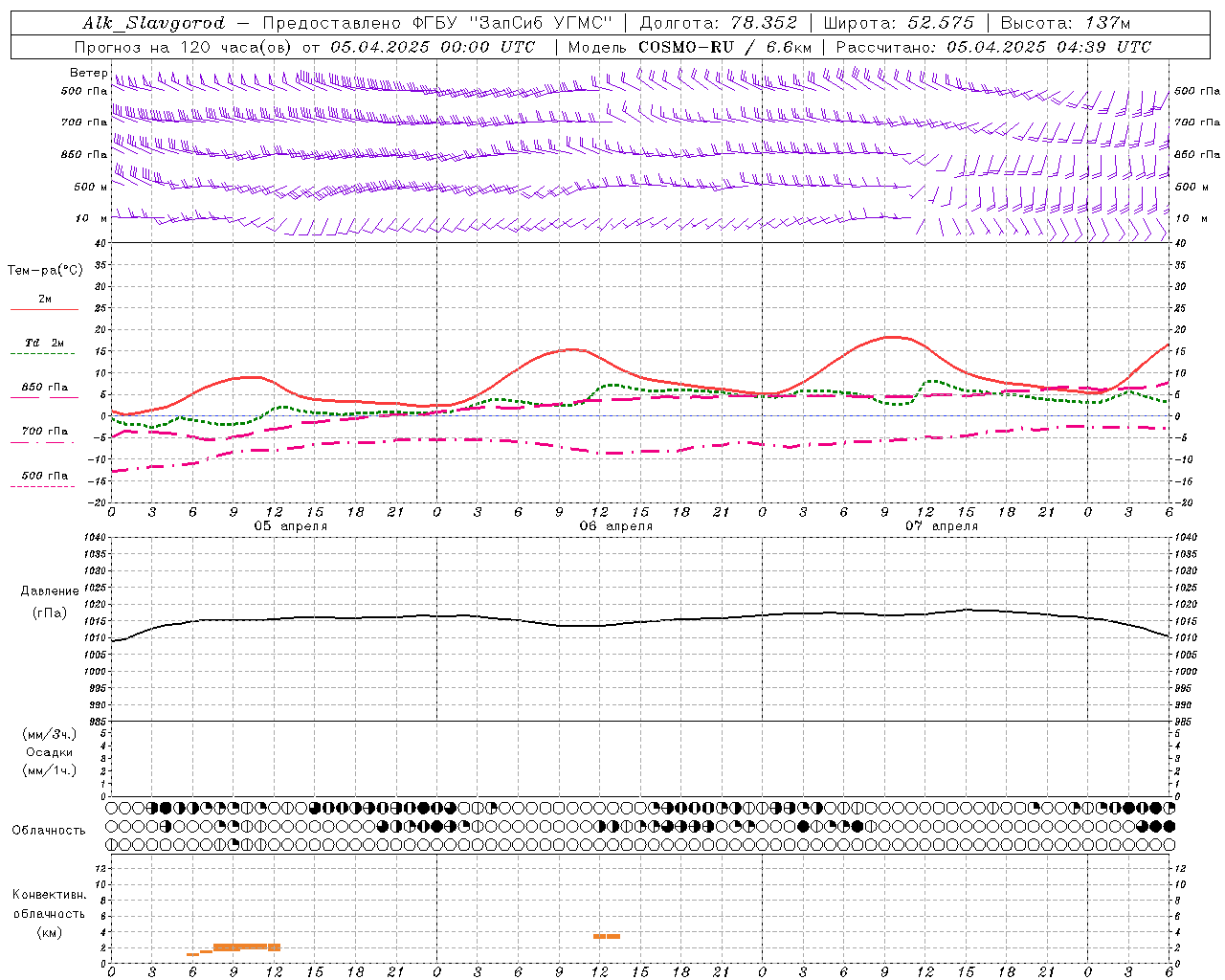The width and height of the screenshot is (1225, 980).
Task: Click the "700 гПа" temperature legend entry
Action: (x=45, y=431)
